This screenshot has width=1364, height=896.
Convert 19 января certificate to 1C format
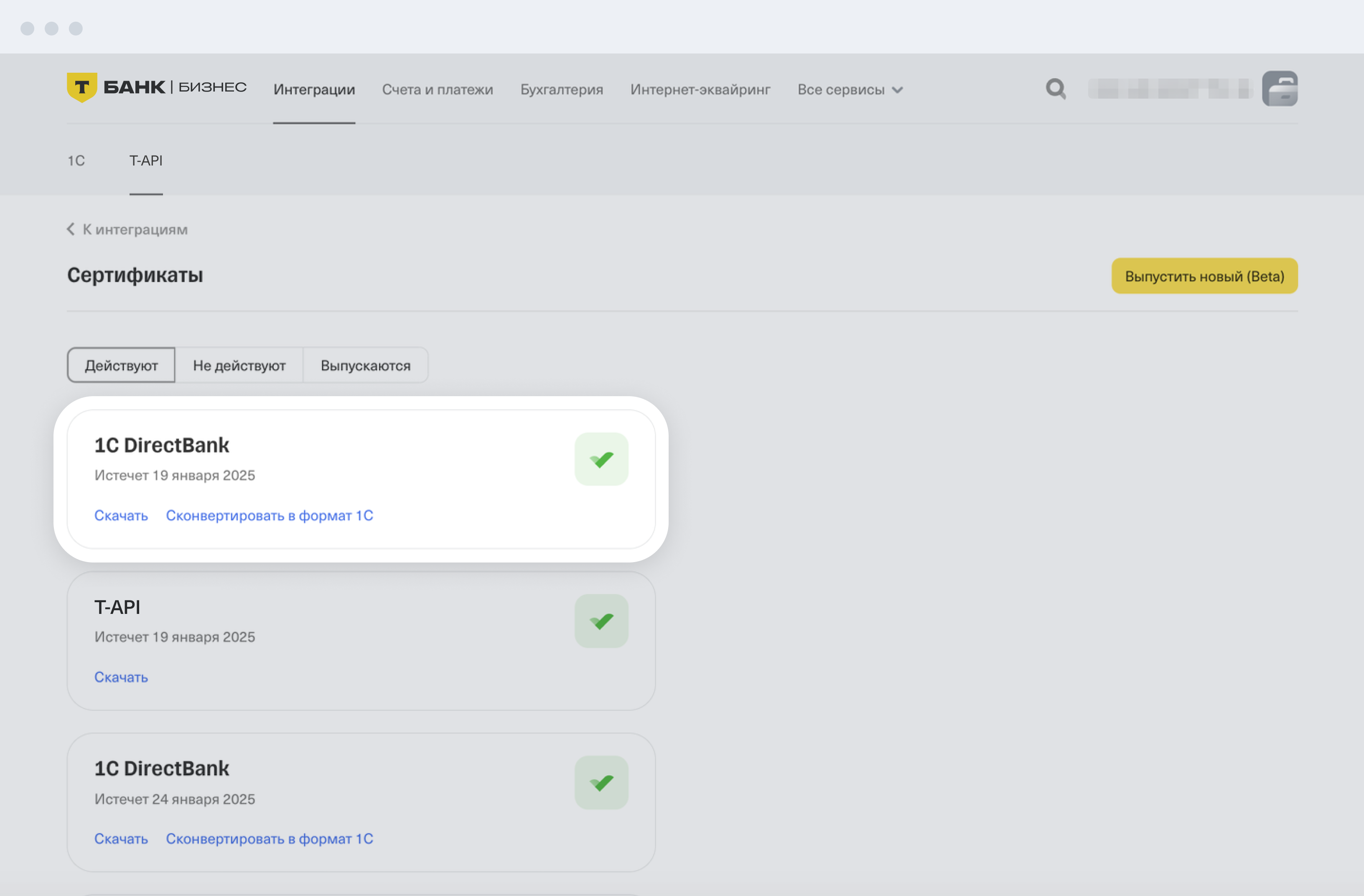pyautogui.click(x=270, y=515)
